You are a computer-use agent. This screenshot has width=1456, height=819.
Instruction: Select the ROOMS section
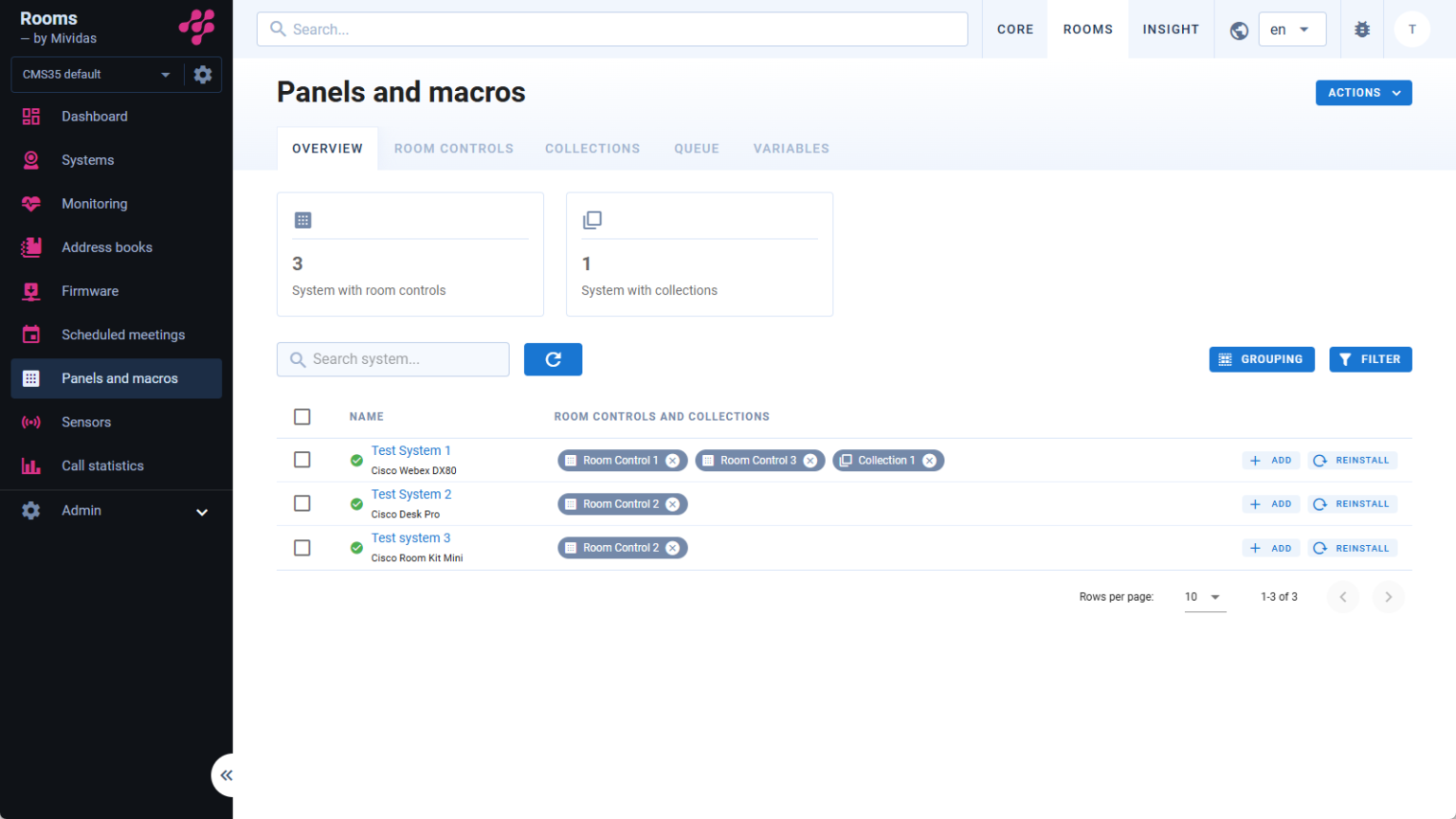(x=1088, y=29)
